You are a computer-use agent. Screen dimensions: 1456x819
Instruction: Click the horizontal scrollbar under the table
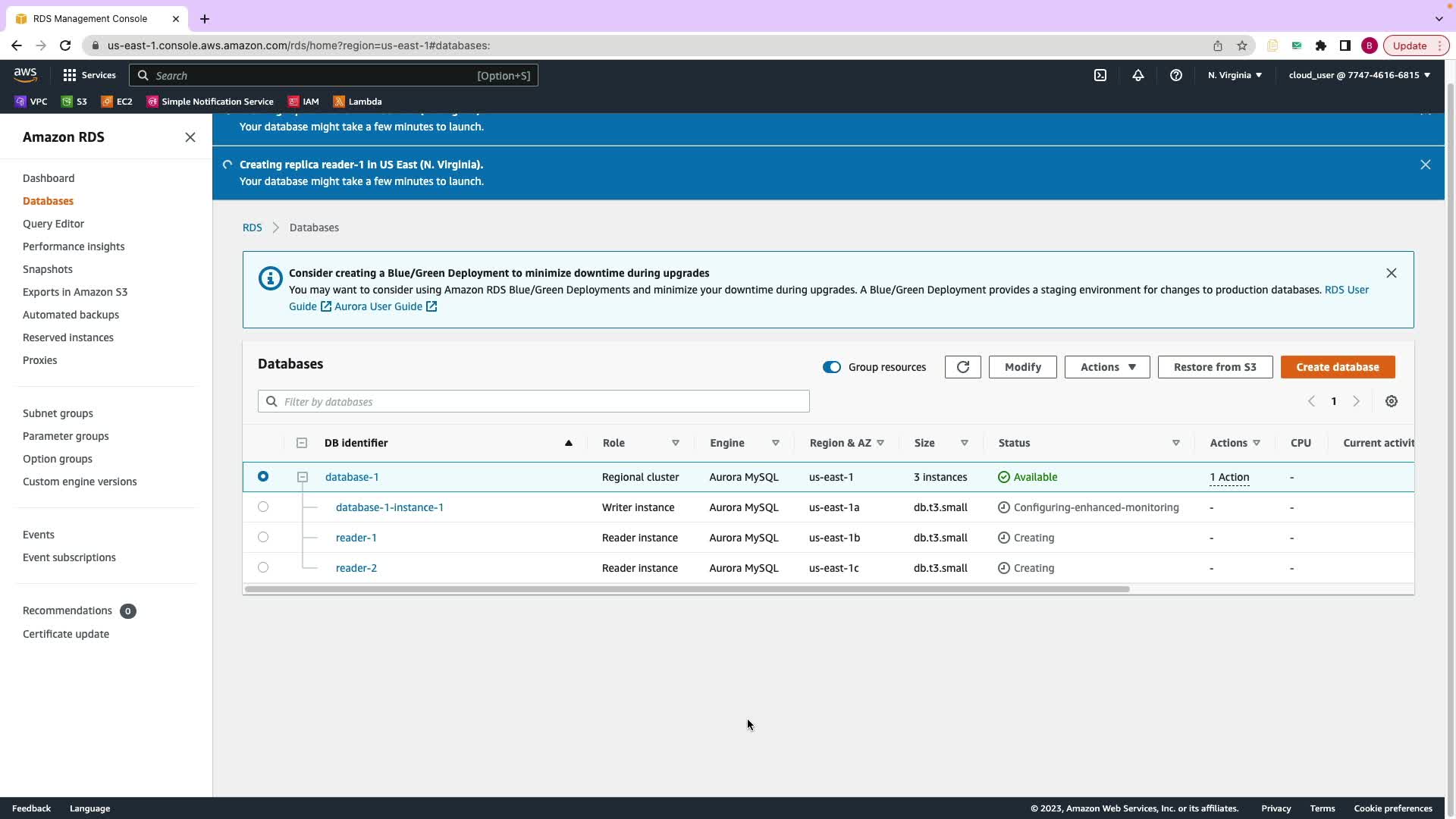[687, 589]
